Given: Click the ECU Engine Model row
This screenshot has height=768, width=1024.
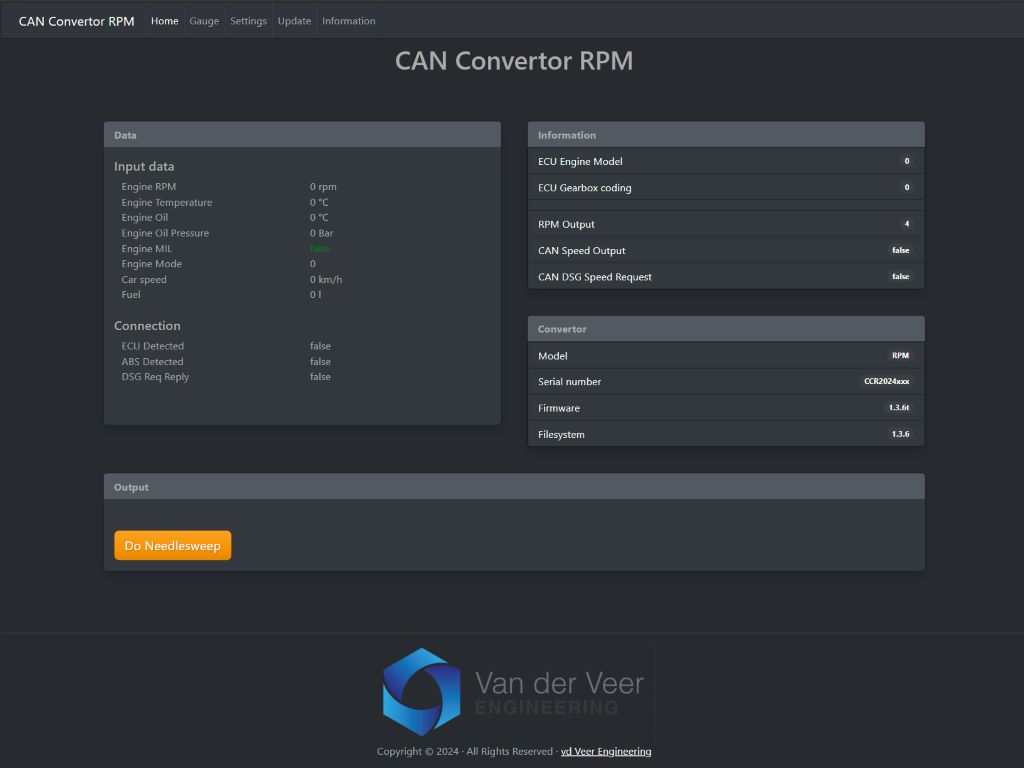Looking at the screenshot, I should [726, 161].
